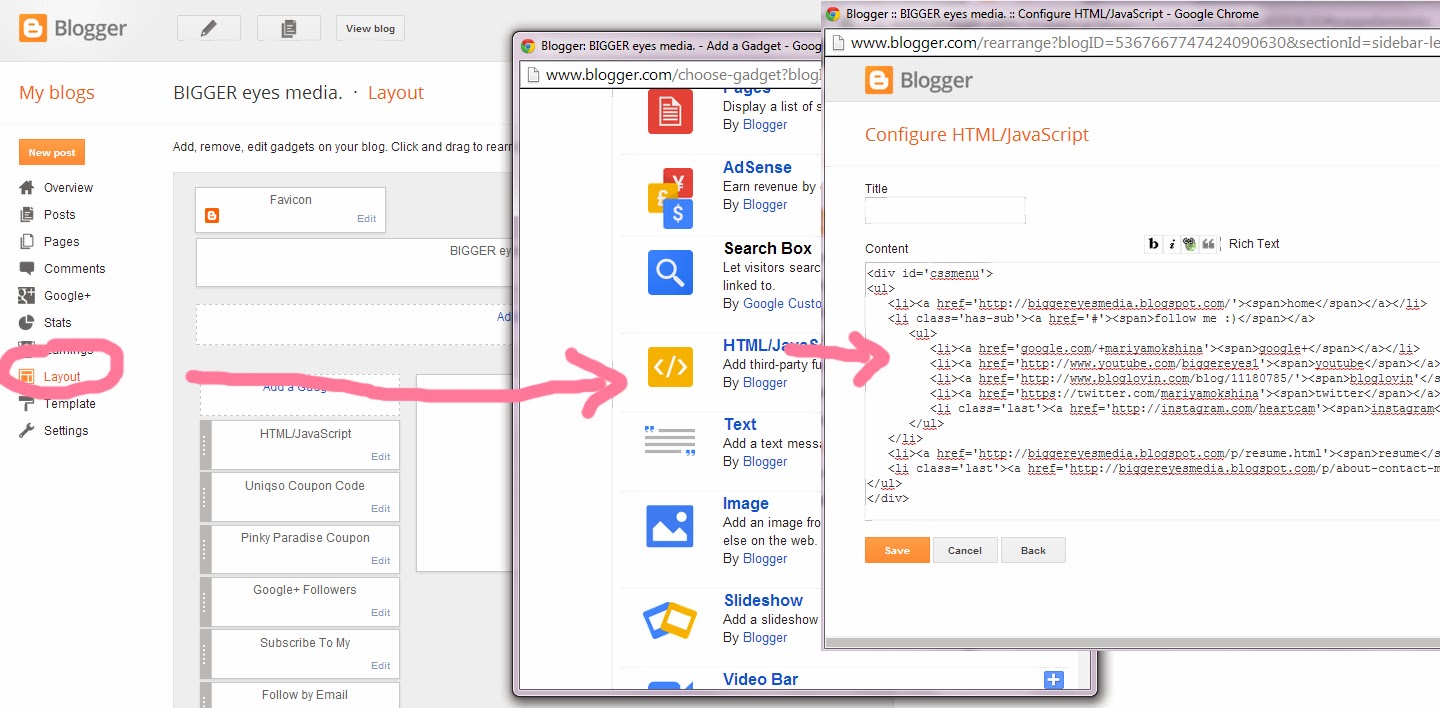The height and width of the screenshot is (708, 1440).
Task: Select the HTML/JavaScript gadget icon
Action: point(670,367)
